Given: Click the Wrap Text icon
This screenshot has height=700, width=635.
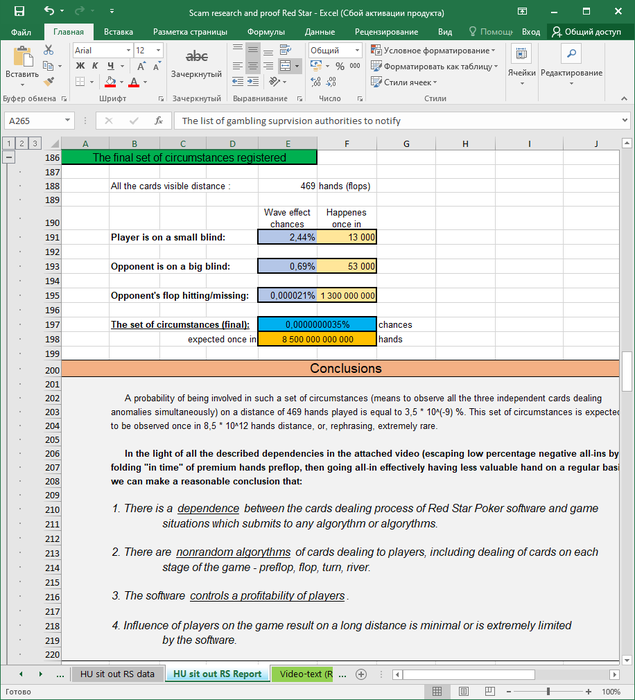Looking at the screenshot, I should (285, 50).
